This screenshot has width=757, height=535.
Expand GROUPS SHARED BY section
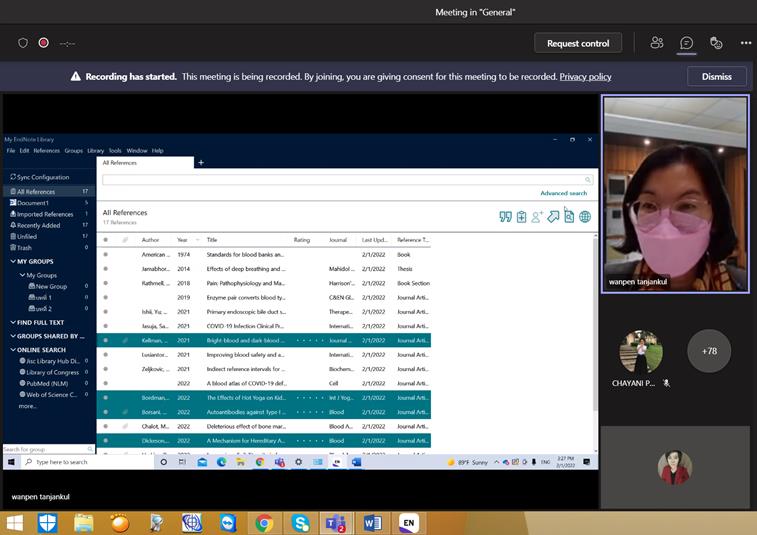[13, 336]
